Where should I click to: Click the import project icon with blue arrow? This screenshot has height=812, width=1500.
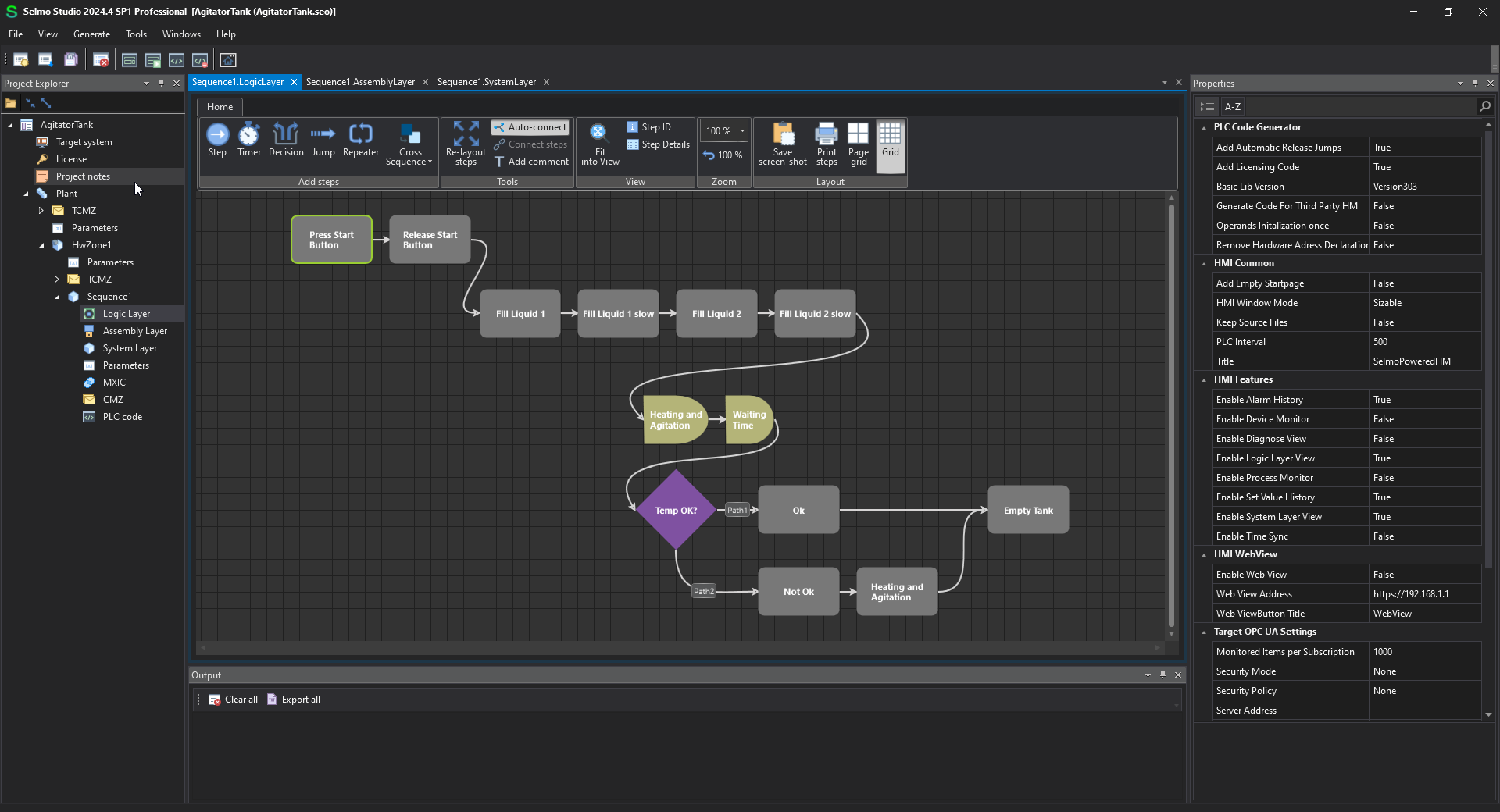(45, 60)
